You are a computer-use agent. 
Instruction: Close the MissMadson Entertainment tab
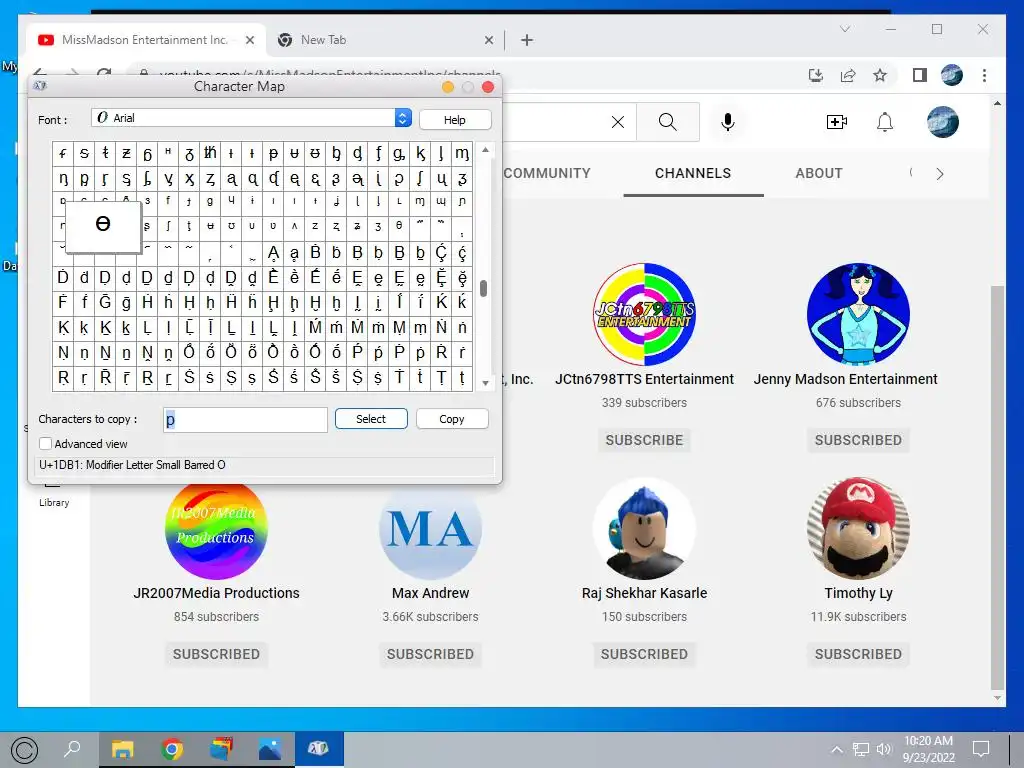[x=249, y=40]
